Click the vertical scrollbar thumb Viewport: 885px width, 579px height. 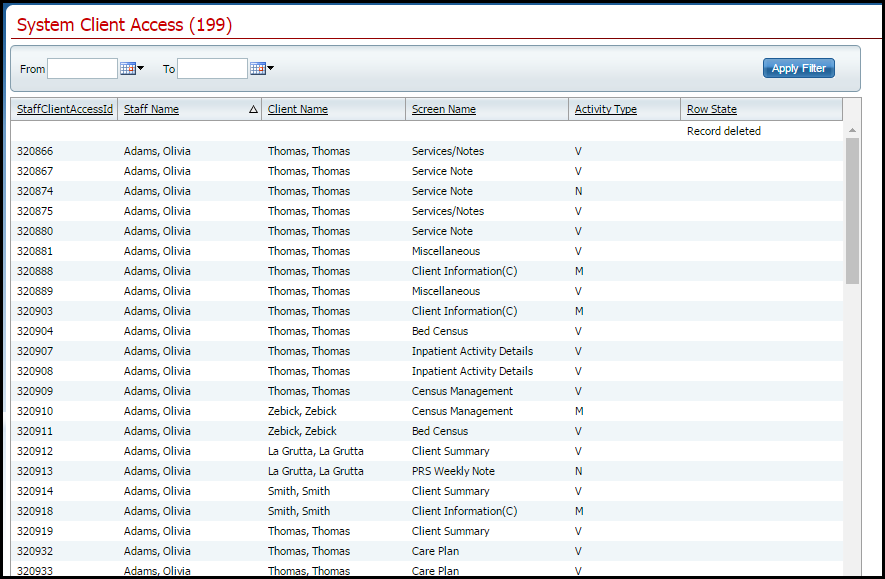852,210
